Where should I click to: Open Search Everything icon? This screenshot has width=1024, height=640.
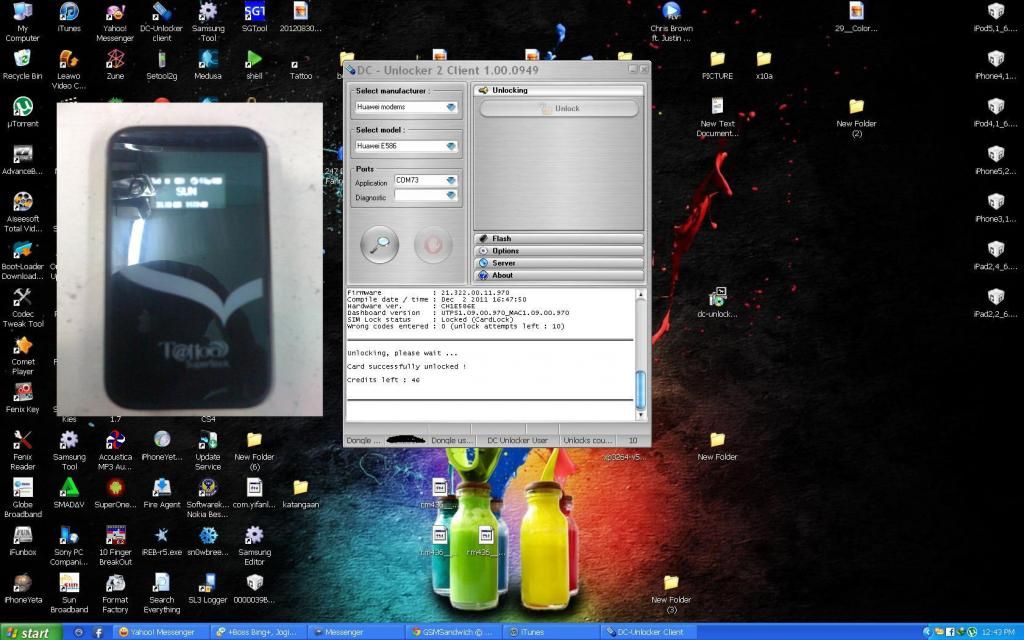coord(161,594)
